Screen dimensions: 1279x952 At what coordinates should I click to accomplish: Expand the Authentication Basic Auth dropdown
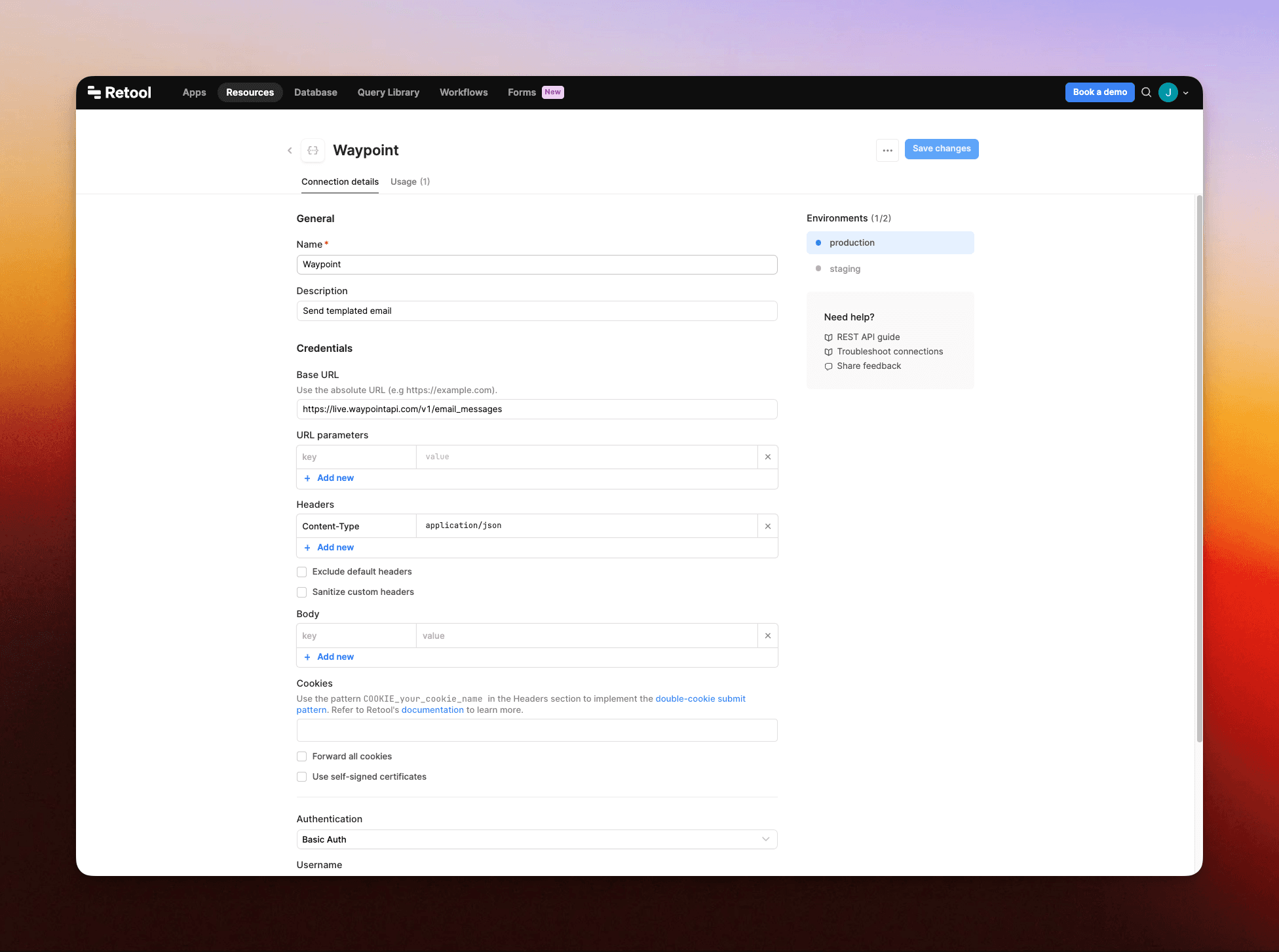pos(536,839)
